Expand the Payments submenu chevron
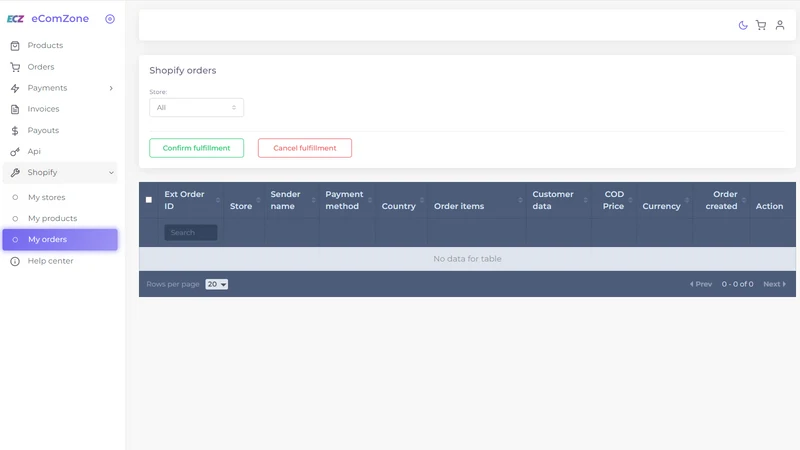800x450 pixels. (x=111, y=88)
